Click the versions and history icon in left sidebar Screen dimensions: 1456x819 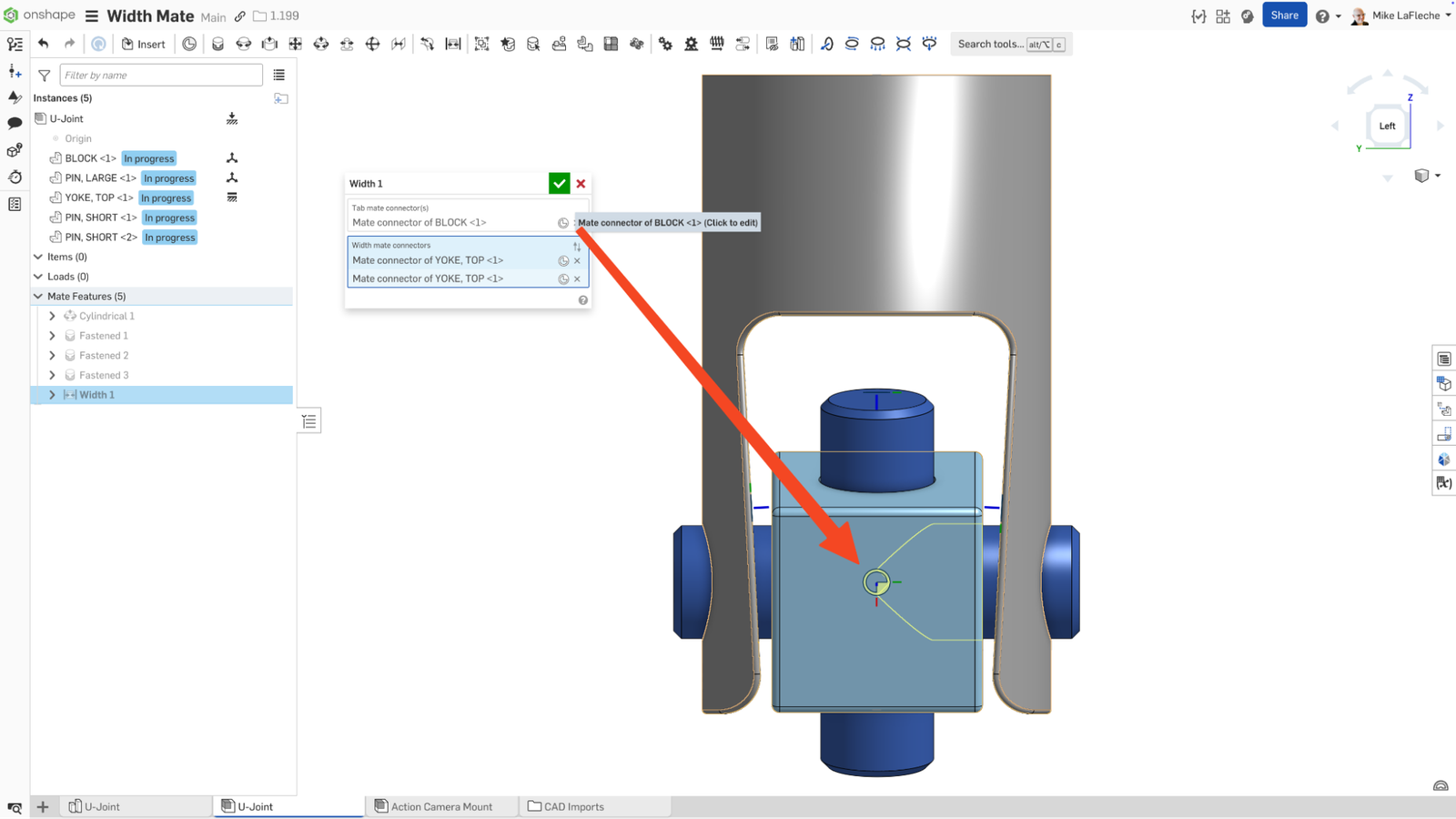click(15, 178)
